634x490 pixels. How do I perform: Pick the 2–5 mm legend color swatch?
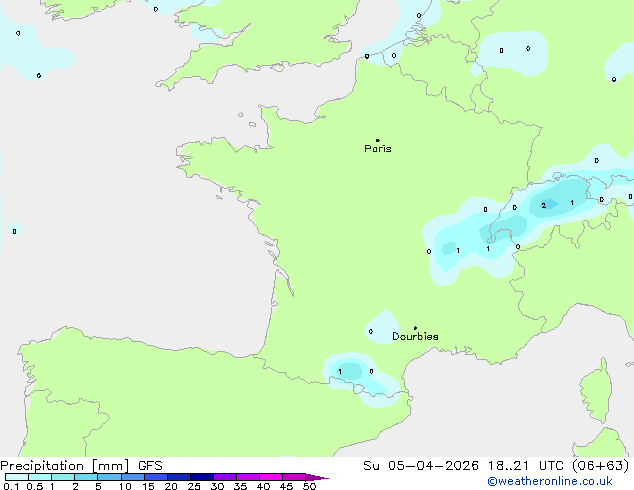[86, 477]
